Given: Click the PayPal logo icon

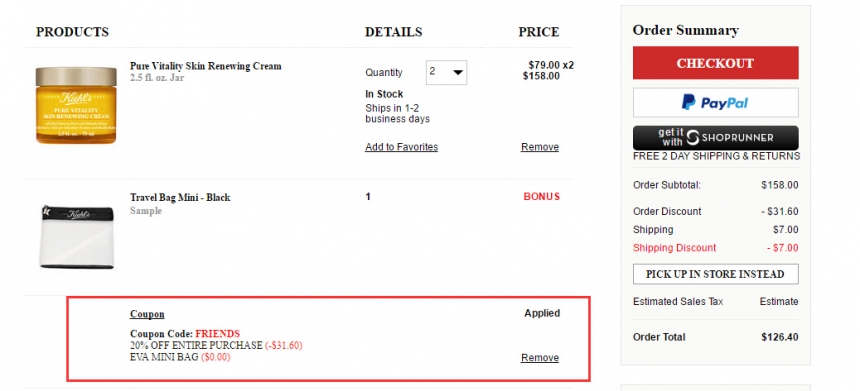Looking at the screenshot, I should (688, 102).
